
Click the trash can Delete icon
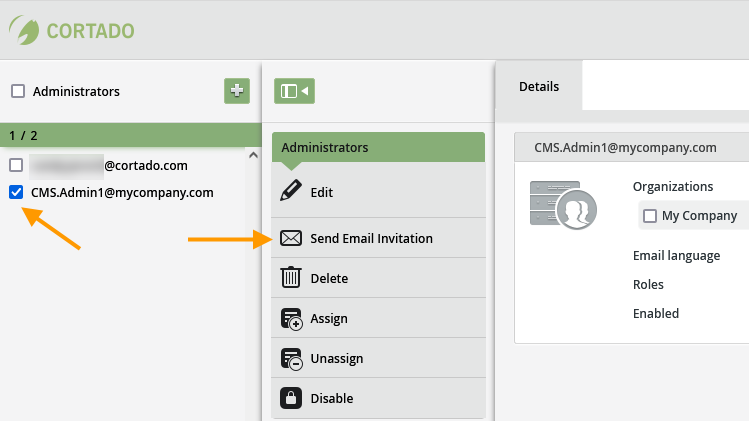click(x=291, y=277)
